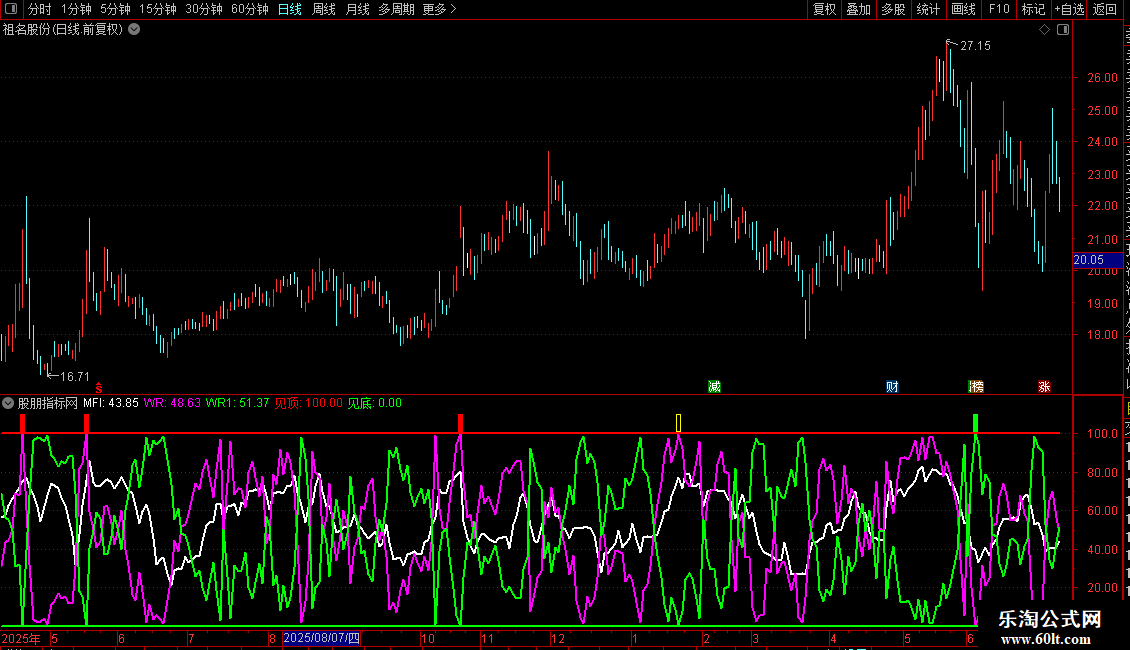Click the 100.0 indicator axis label

click(x=1102, y=434)
